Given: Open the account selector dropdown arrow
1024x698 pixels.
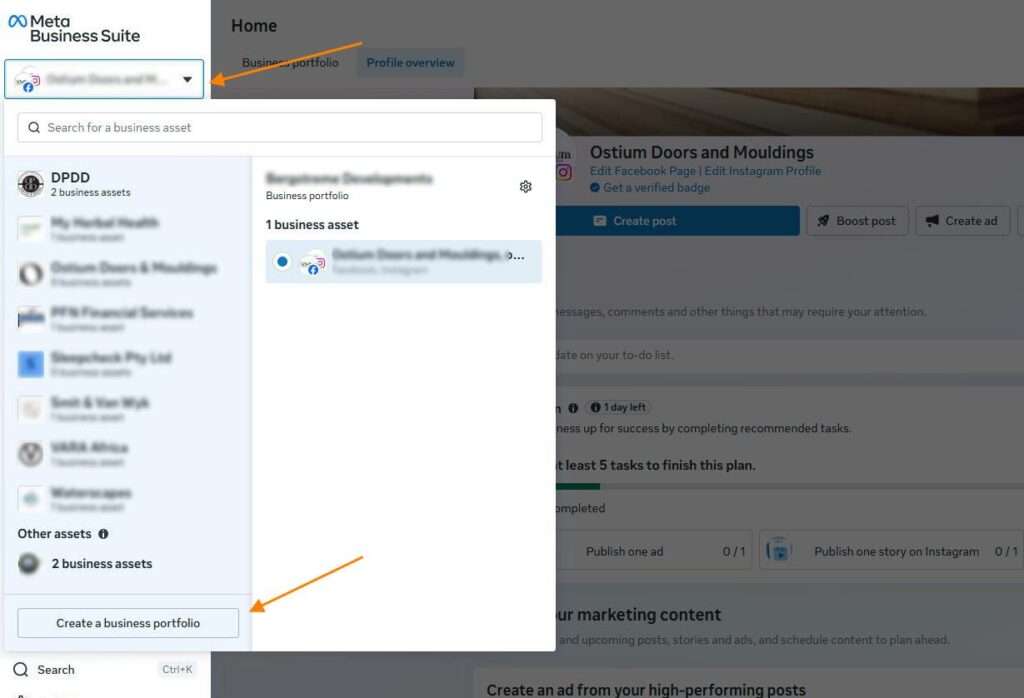Looking at the screenshot, I should (x=187, y=80).
